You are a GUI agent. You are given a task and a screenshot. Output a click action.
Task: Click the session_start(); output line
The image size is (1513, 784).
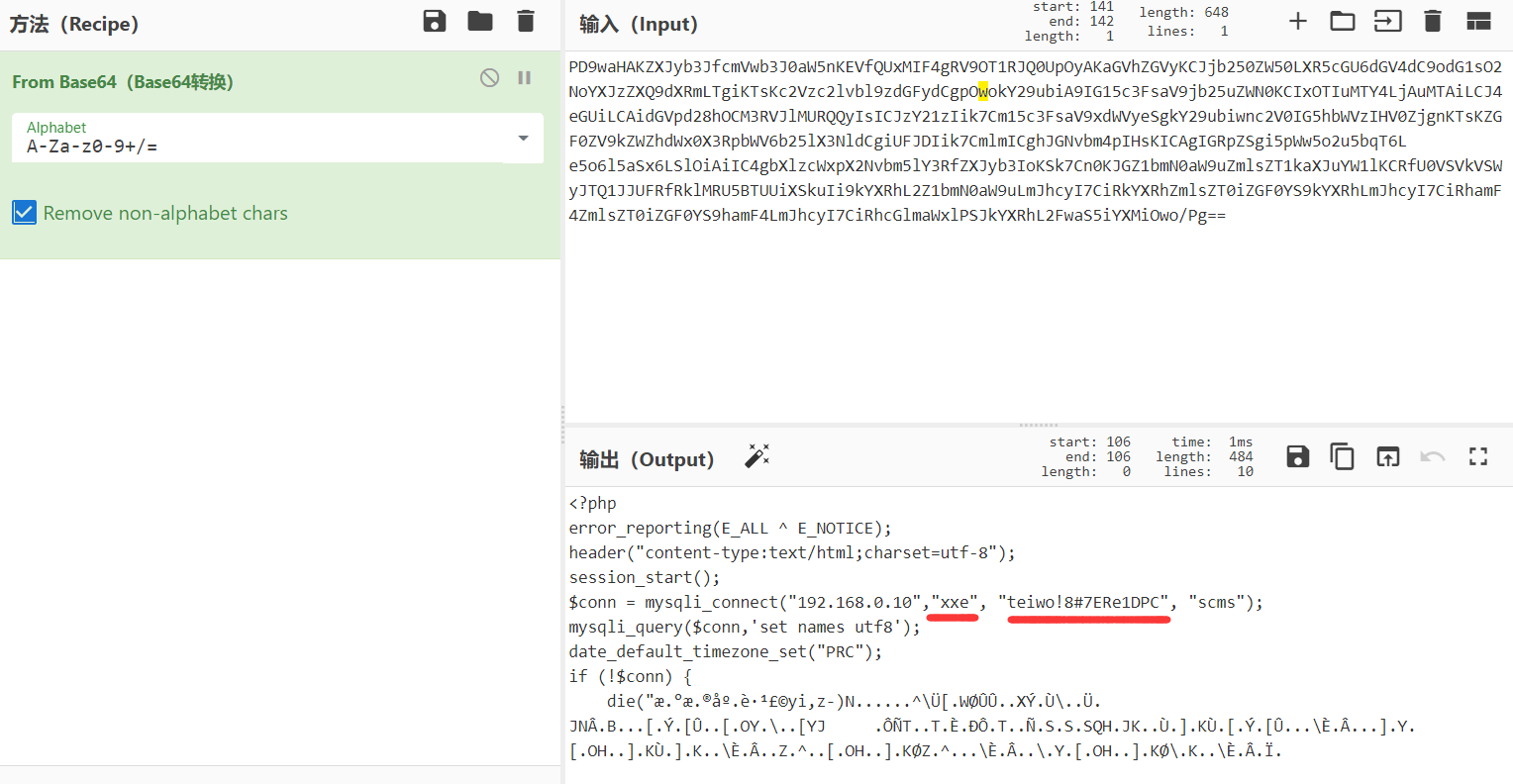point(645,577)
